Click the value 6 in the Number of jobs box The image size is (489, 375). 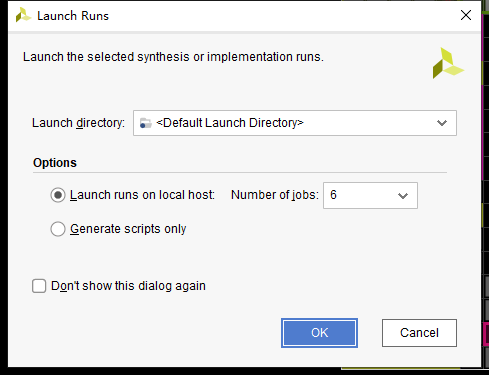point(333,195)
